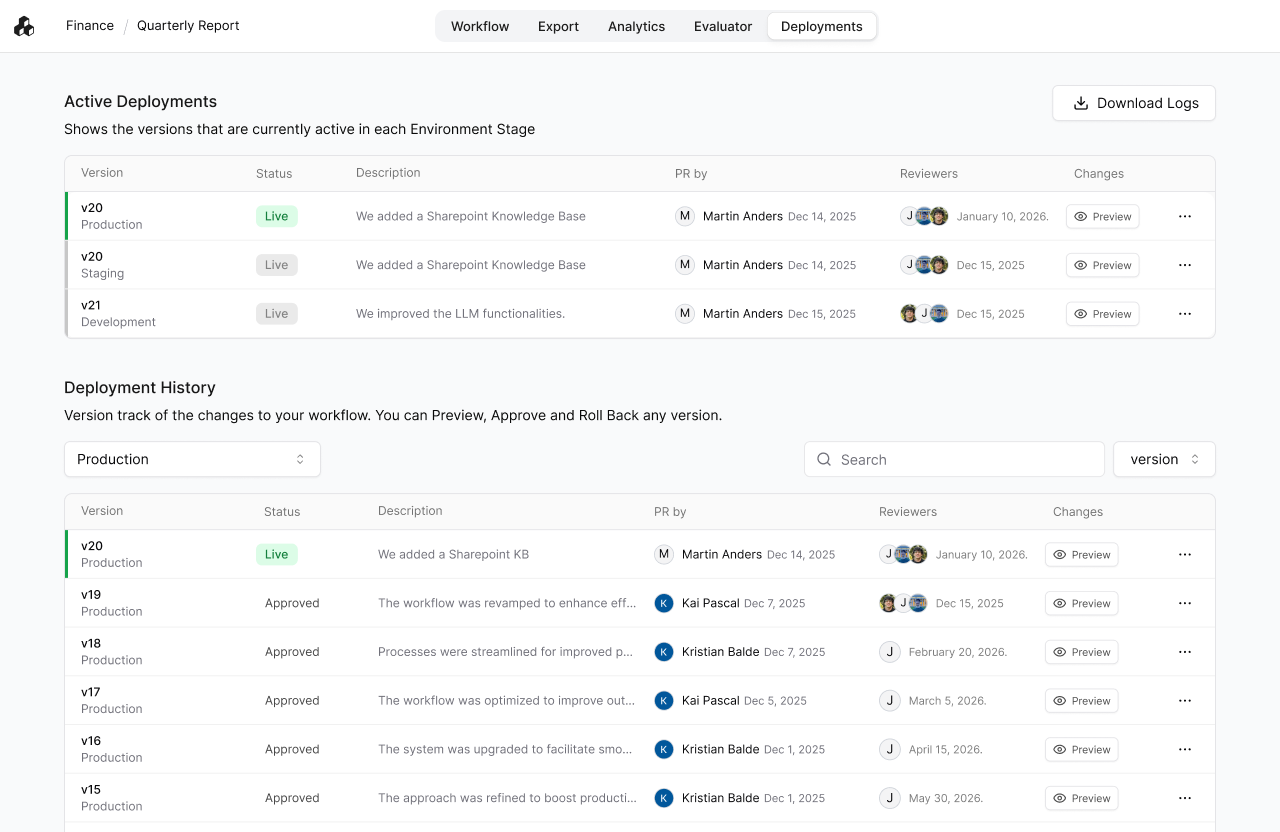Click 'April 15, 2026.' review date
This screenshot has width=1280, height=832.
click(946, 749)
